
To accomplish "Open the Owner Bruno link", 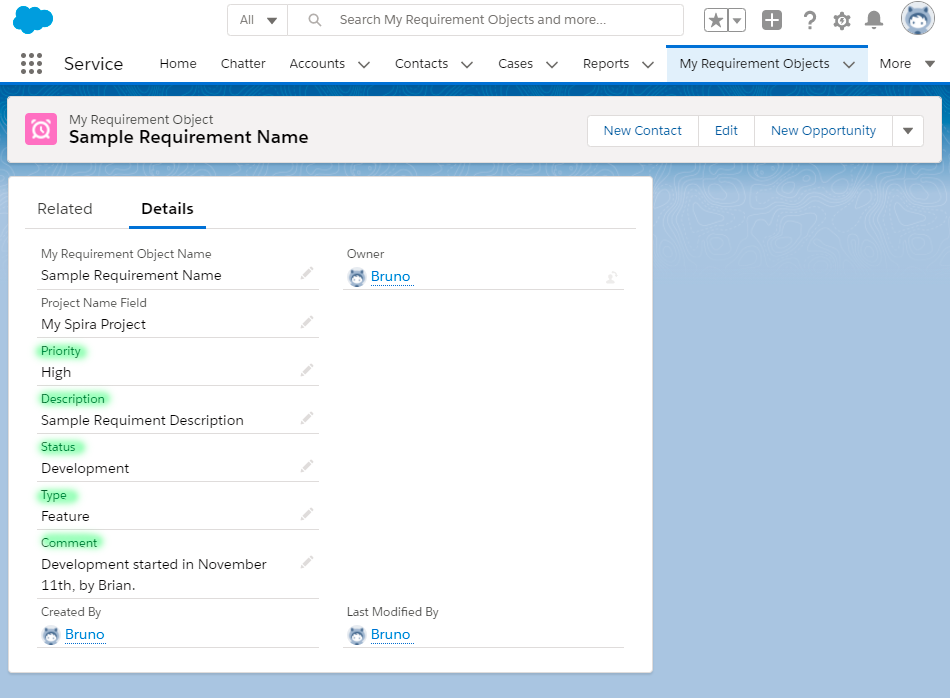I will pos(390,277).
